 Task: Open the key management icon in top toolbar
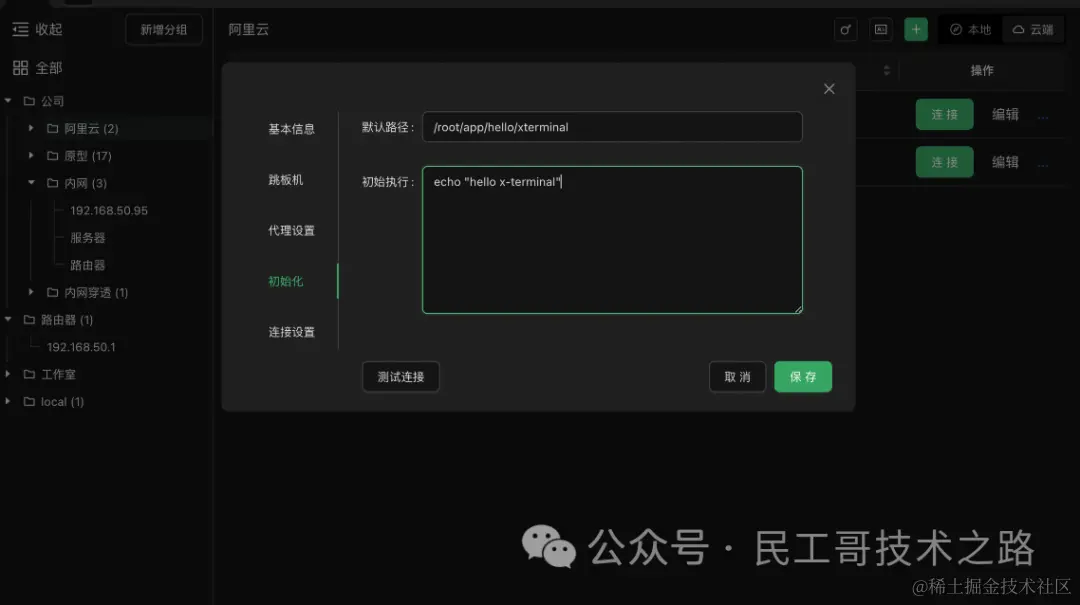(x=845, y=29)
